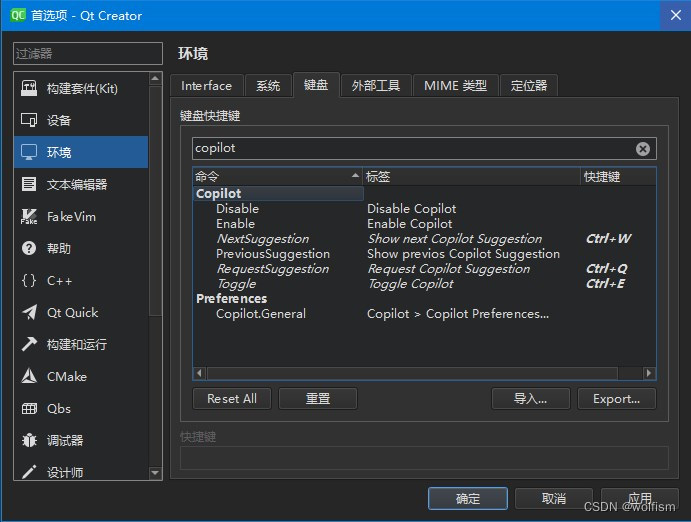Select the 构建和运行 hammer icon
The height and width of the screenshot is (522, 691).
coord(29,344)
